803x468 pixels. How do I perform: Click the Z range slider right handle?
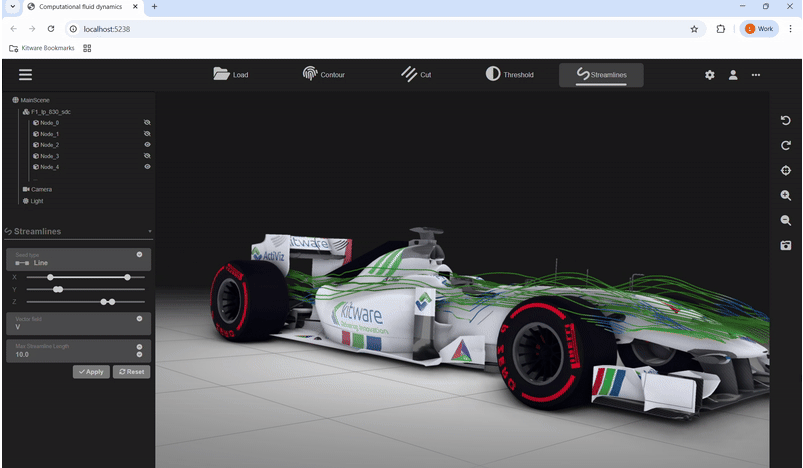(x=112, y=302)
